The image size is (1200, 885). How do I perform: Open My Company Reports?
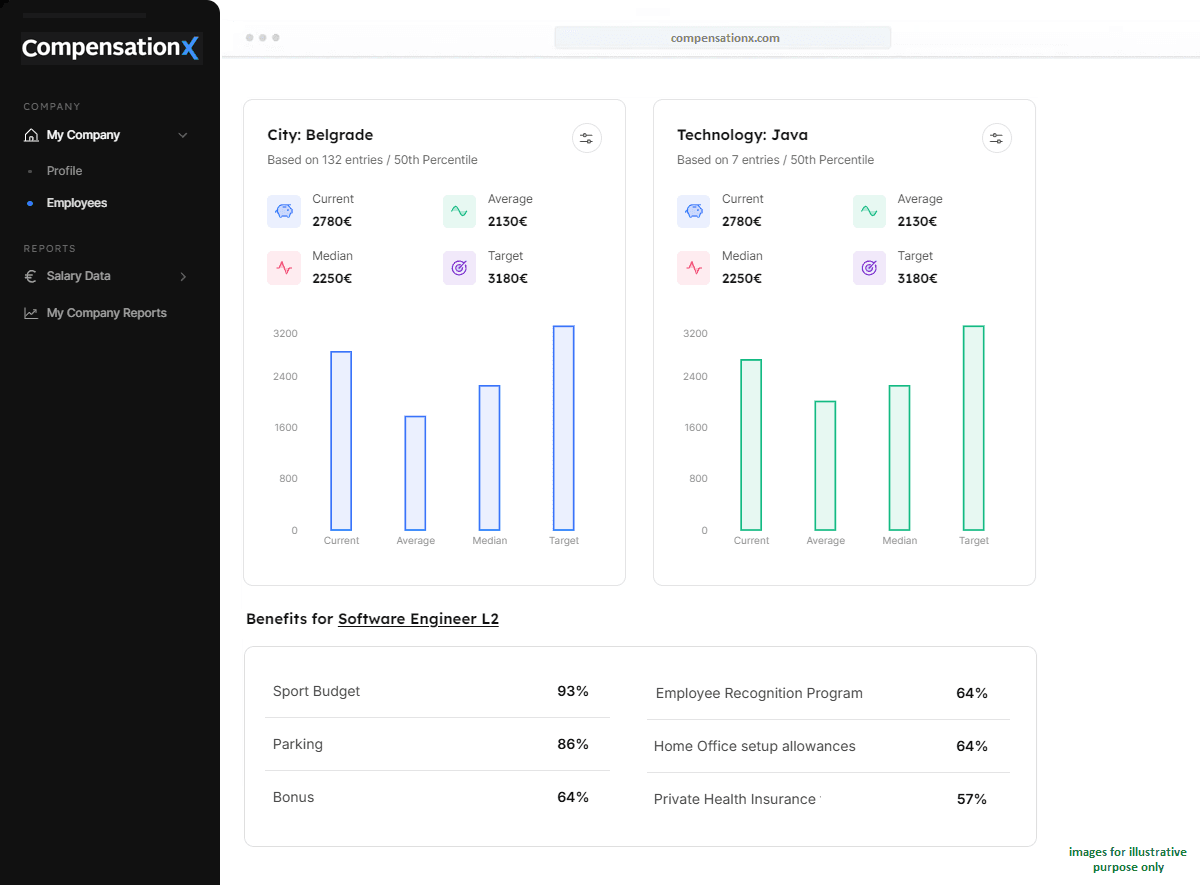(106, 313)
